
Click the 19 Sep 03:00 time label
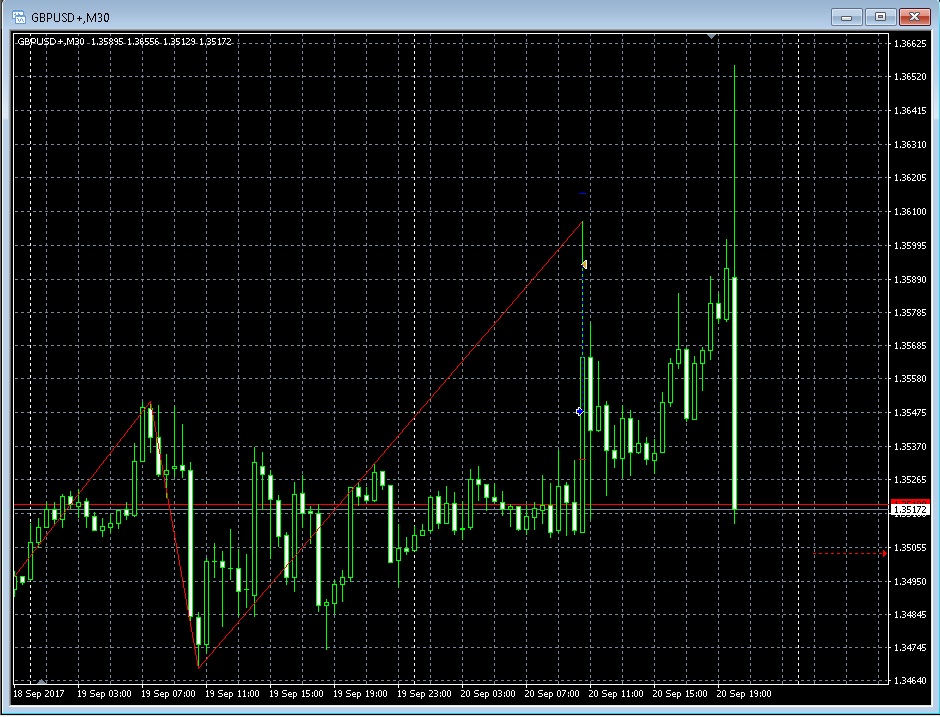[104, 694]
